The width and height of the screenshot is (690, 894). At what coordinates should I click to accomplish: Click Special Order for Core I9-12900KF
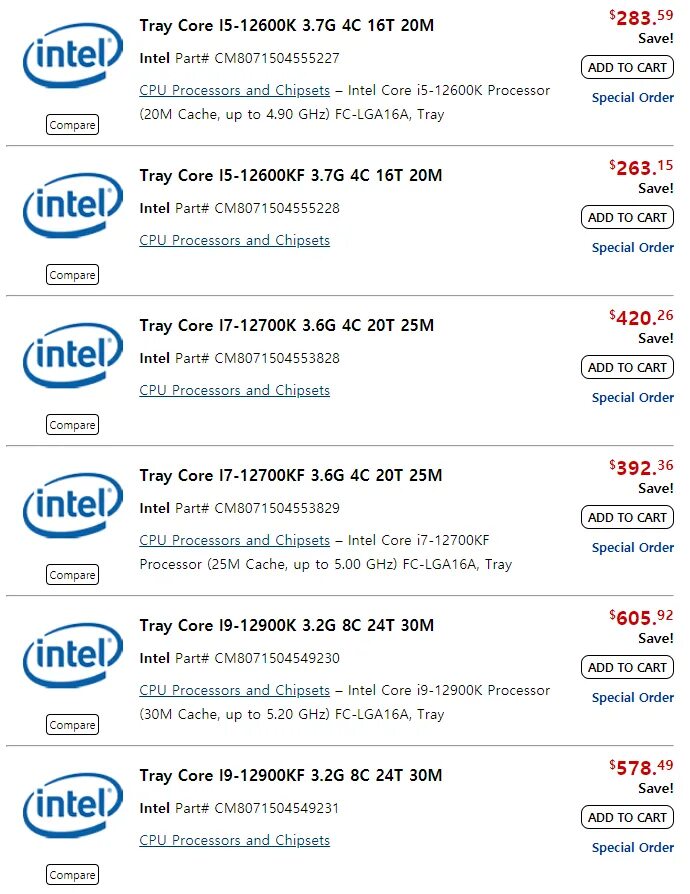click(x=632, y=847)
